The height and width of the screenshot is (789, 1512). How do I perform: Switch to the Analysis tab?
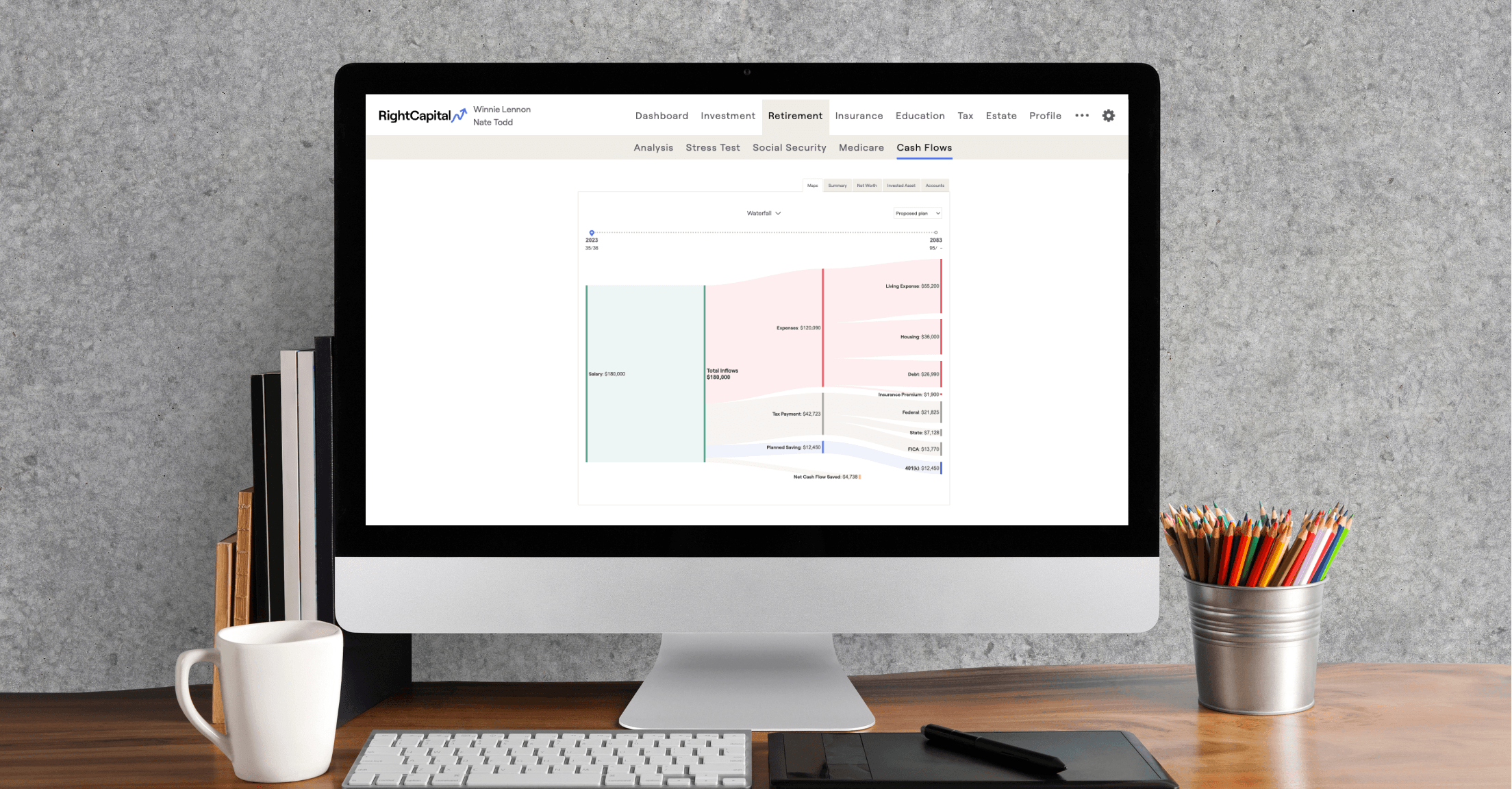(654, 147)
